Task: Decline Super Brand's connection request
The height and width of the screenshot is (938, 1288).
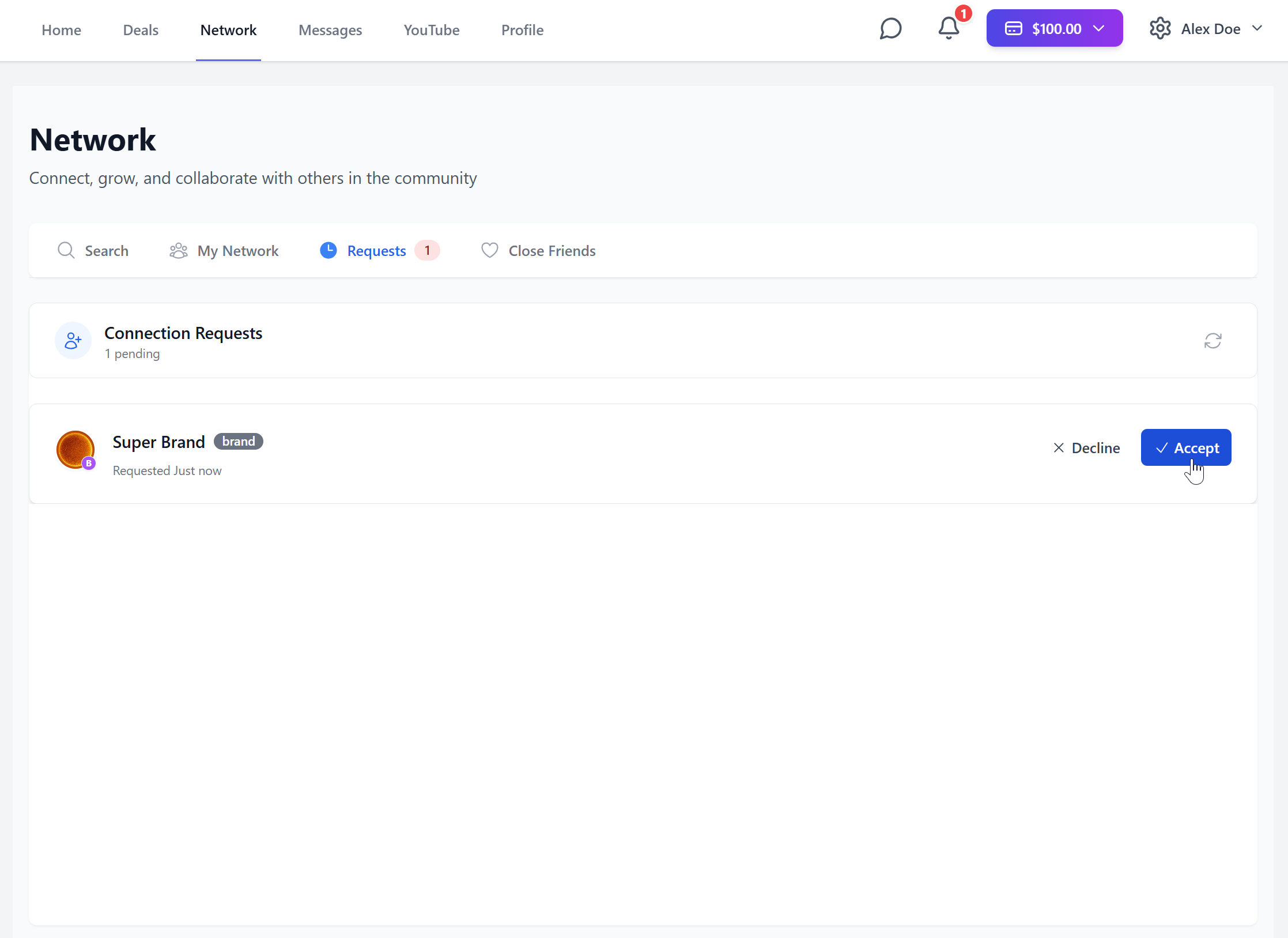Action: click(1086, 448)
